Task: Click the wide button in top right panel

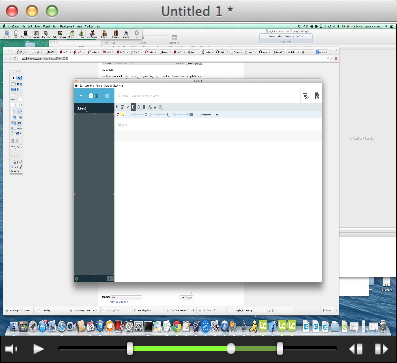Action: [286, 38]
